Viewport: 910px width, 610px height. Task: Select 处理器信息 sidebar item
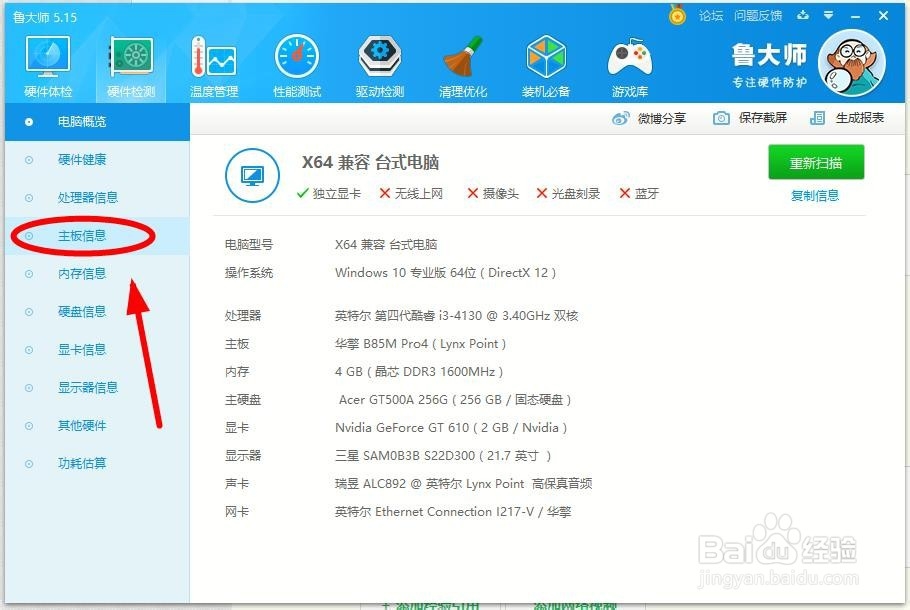pyautogui.click(x=98, y=198)
